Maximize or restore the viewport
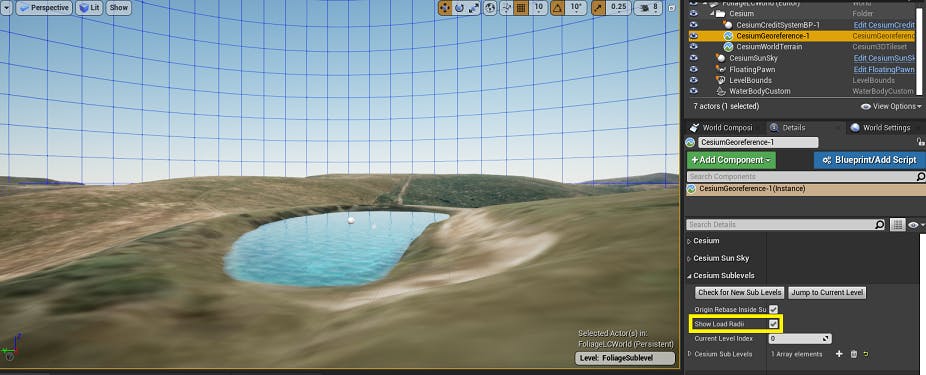Image resolution: width=926 pixels, height=375 pixels. pyautogui.click(x=672, y=8)
